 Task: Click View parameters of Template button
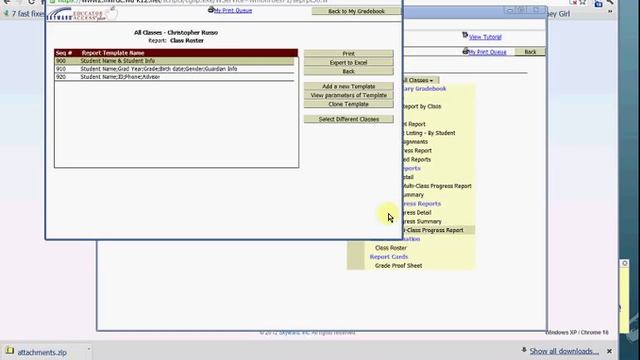349,95
